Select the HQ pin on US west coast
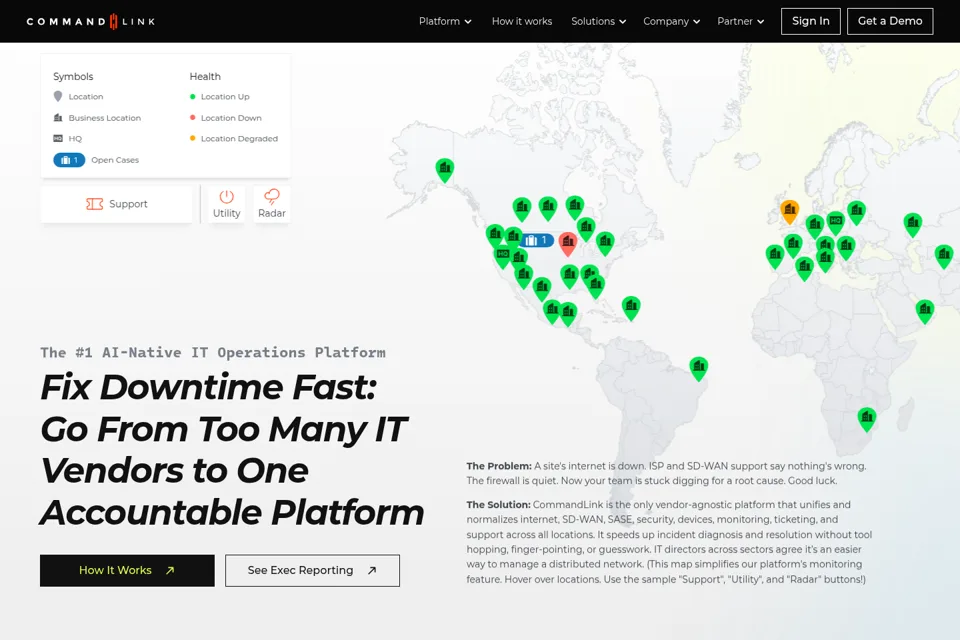This screenshot has height=640, width=960. (503, 256)
